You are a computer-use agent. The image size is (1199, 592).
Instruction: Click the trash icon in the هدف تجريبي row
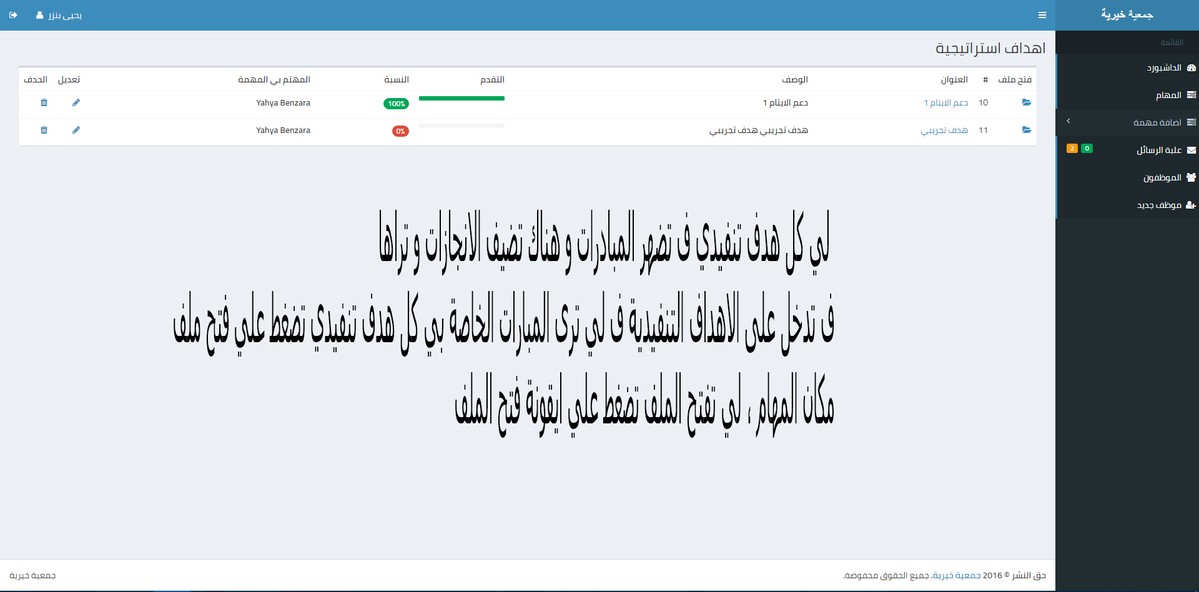(x=44, y=131)
